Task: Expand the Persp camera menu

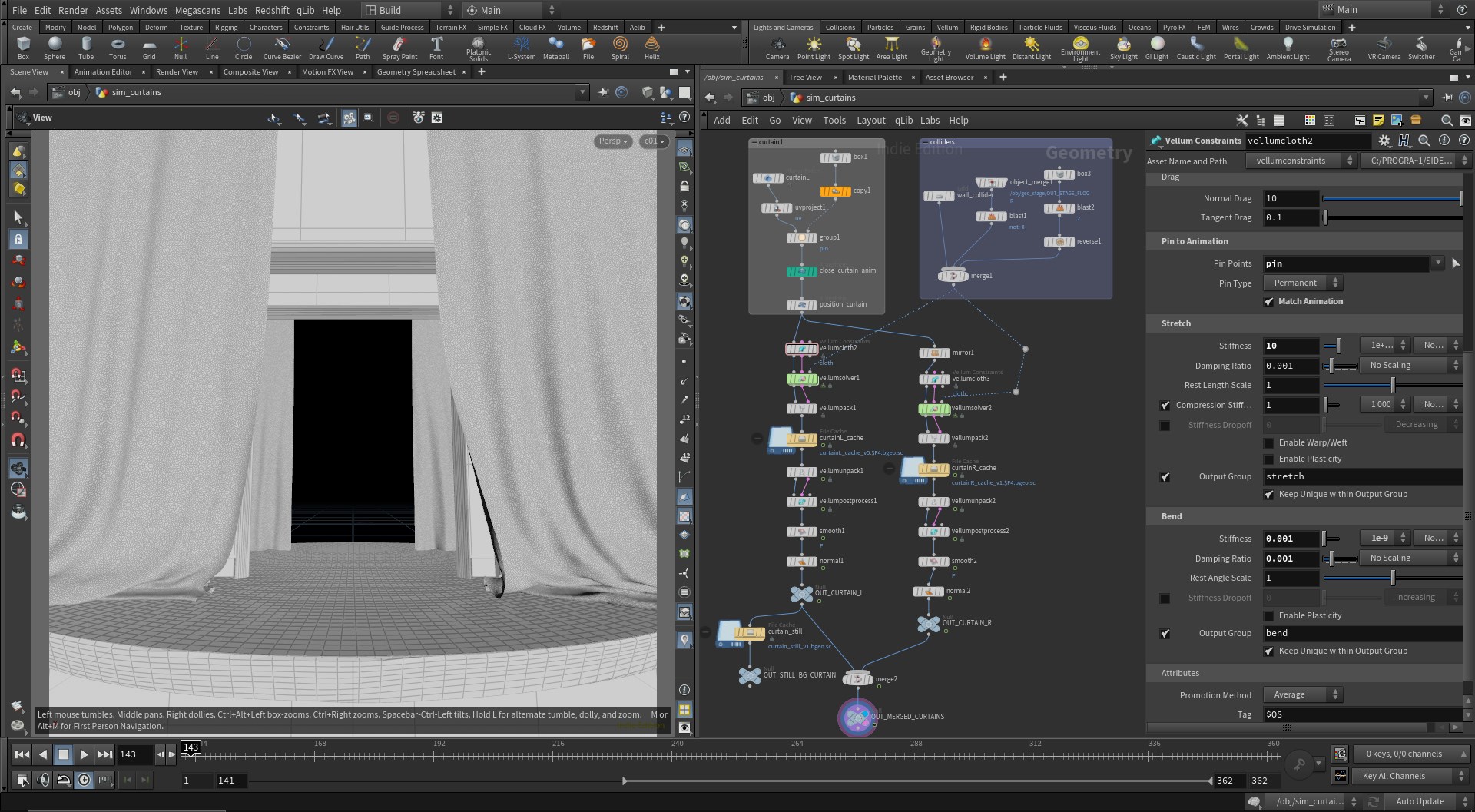Action: point(613,141)
